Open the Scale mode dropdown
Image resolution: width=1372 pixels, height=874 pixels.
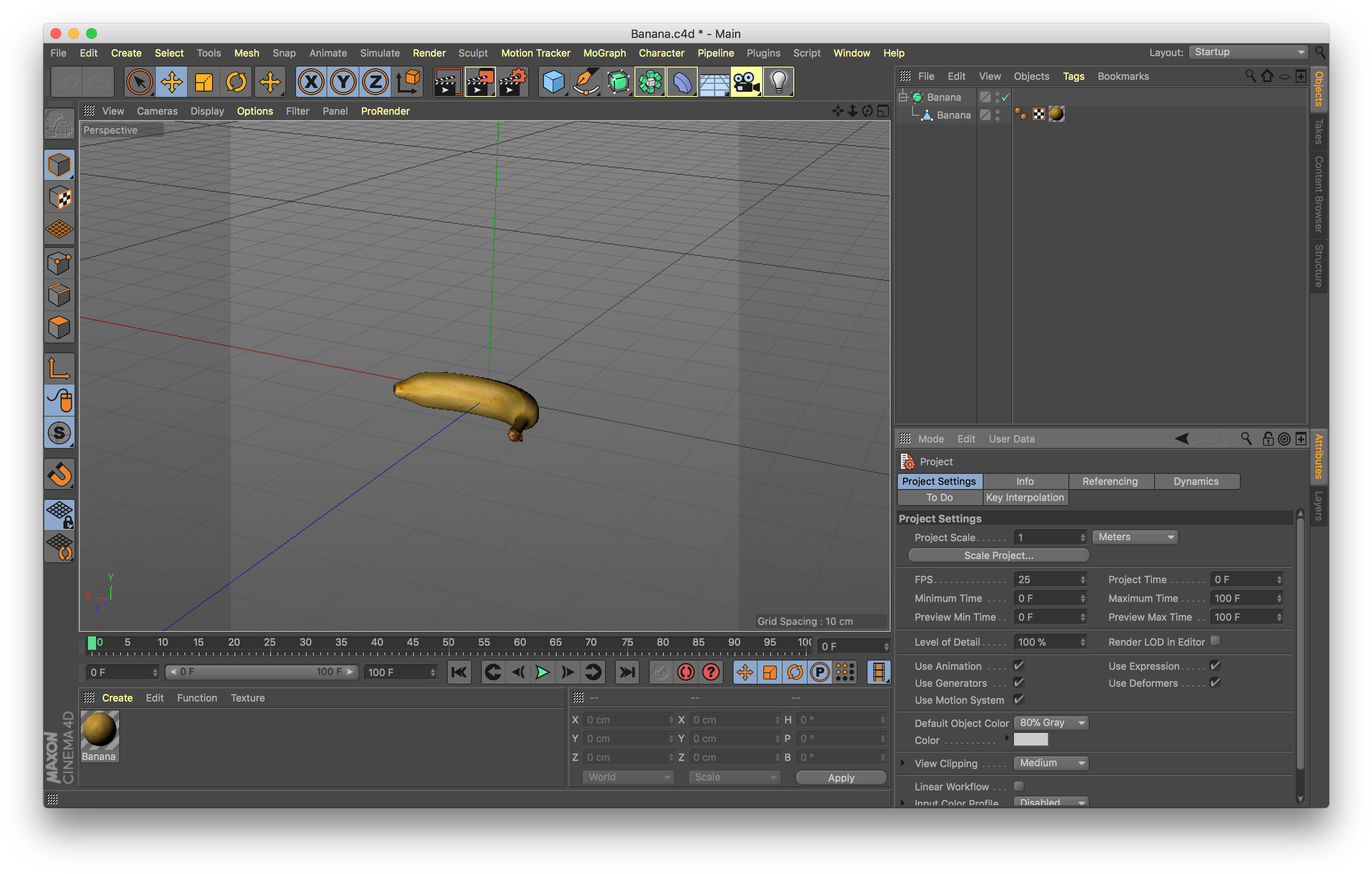(734, 777)
